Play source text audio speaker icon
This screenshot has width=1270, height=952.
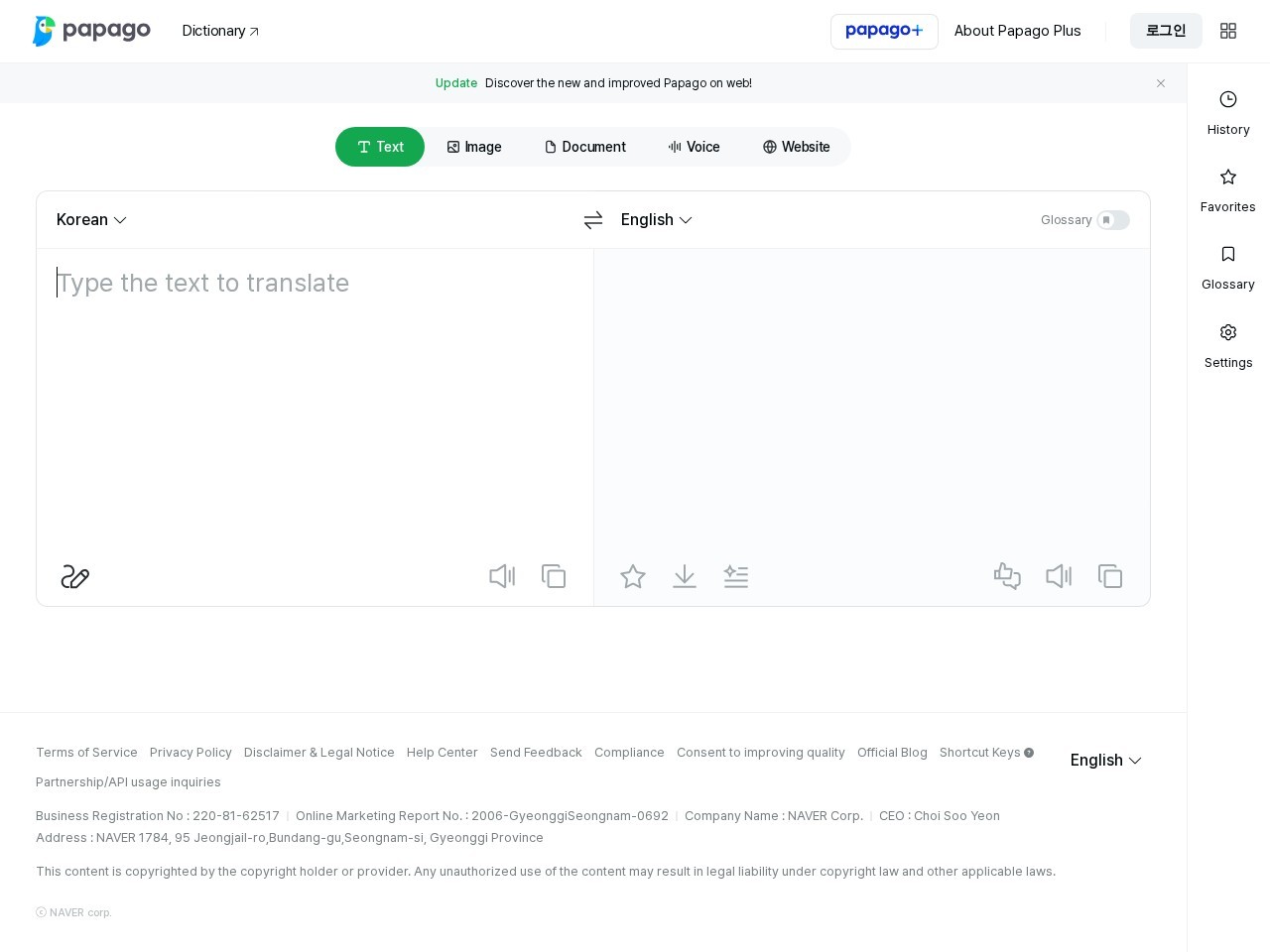[502, 576]
